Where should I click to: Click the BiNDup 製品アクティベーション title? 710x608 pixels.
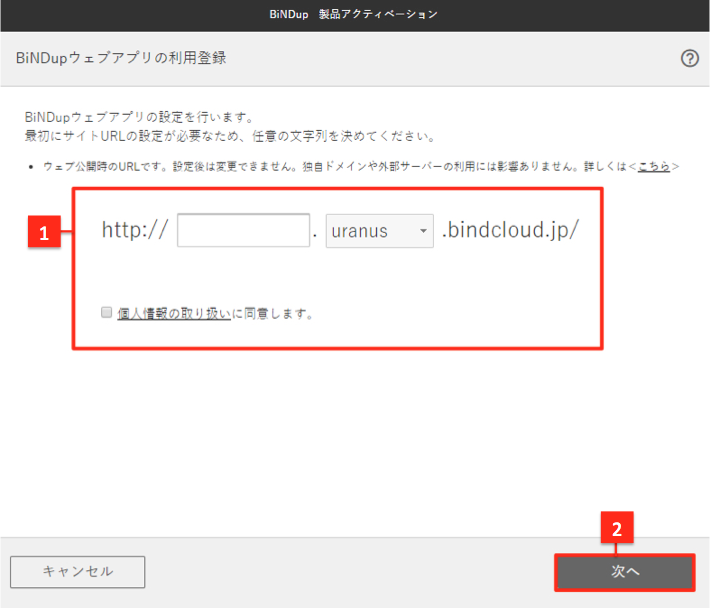(354, 14)
